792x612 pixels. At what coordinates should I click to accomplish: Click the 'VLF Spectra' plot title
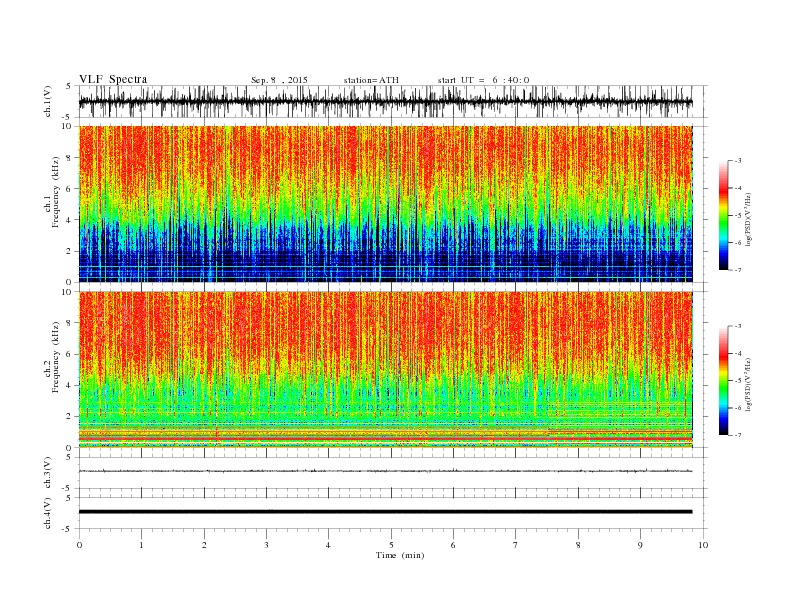(113, 79)
